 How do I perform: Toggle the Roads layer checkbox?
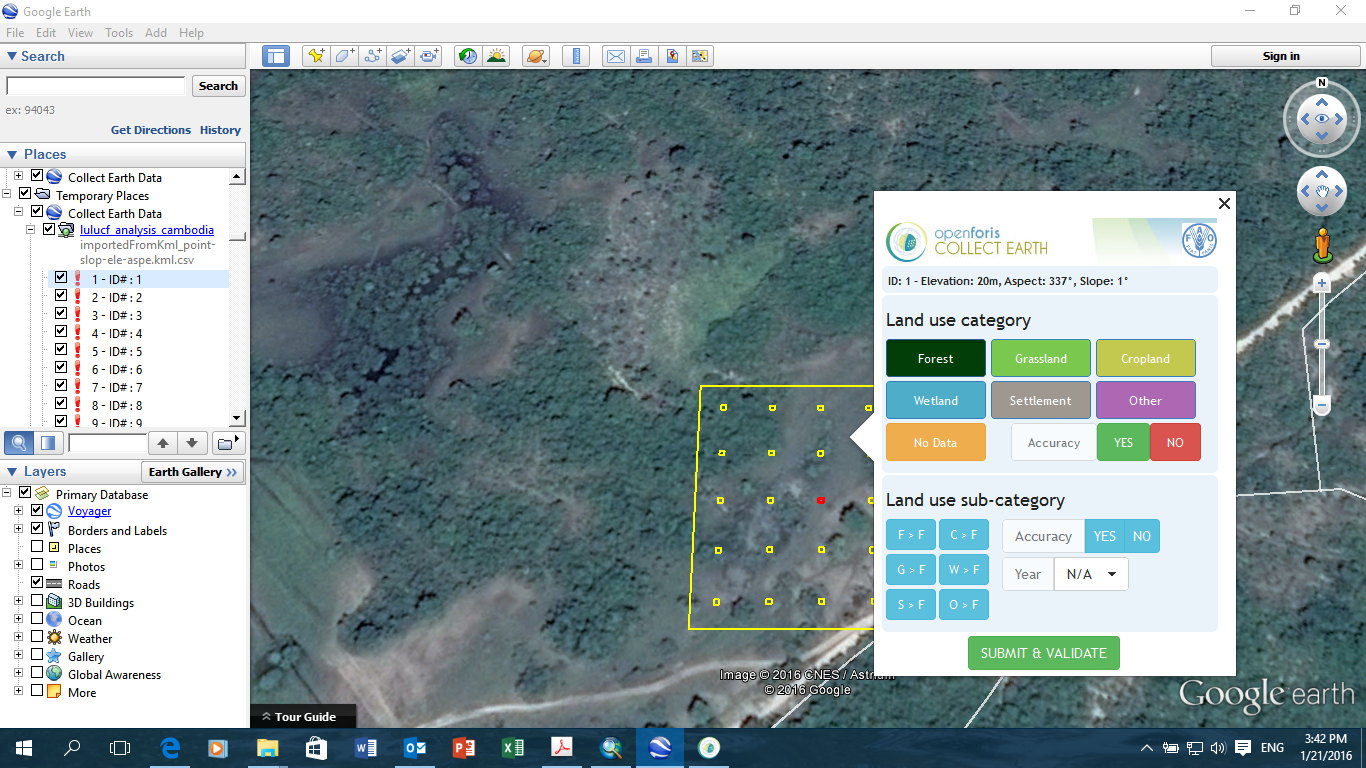tap(37, 583)
